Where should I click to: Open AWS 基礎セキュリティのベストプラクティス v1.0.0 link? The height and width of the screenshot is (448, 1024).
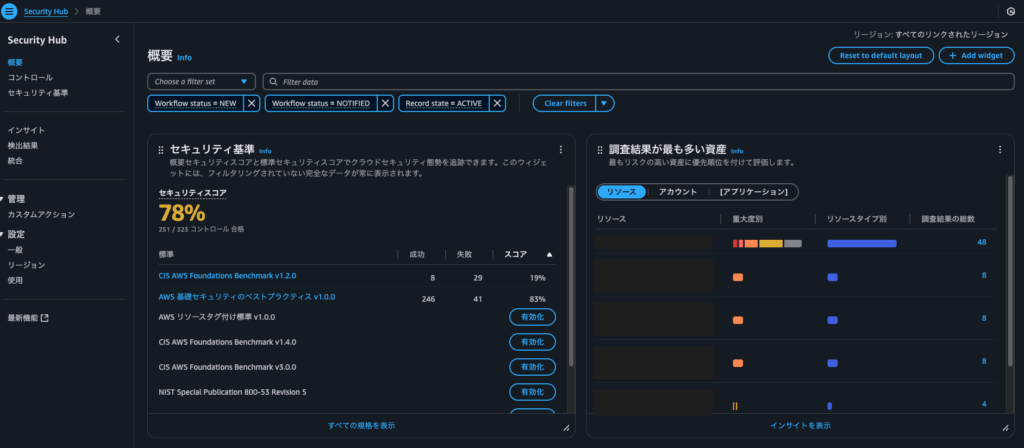pos(247,296)
